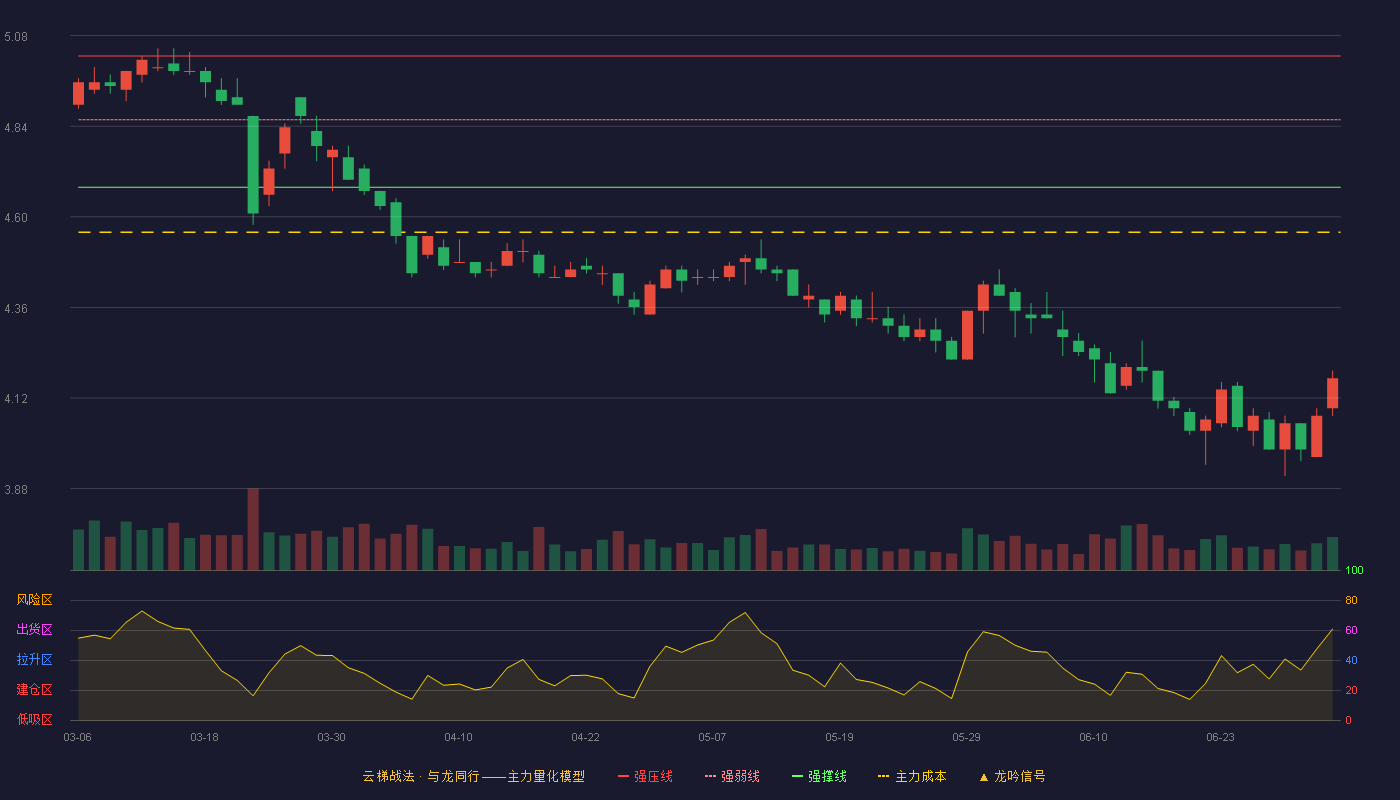Click the yellow indicator curve's peak near 05-07
Screen dimensions: 1400x800
(745, 613)
